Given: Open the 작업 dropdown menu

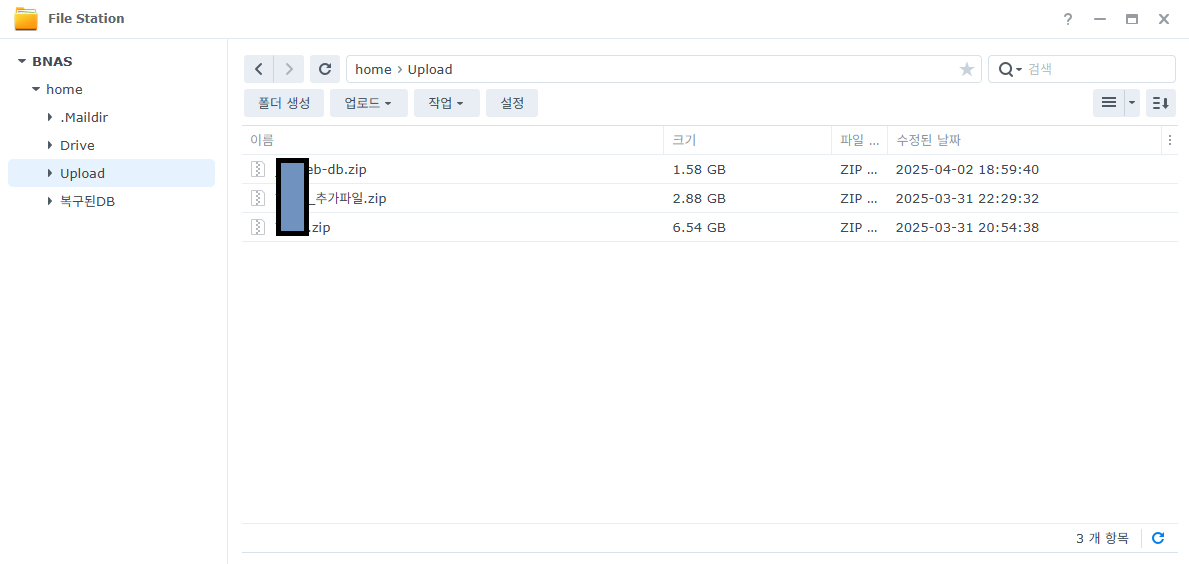Looking at the screenshot, I should pyautogui.click(x=447, y=103).
